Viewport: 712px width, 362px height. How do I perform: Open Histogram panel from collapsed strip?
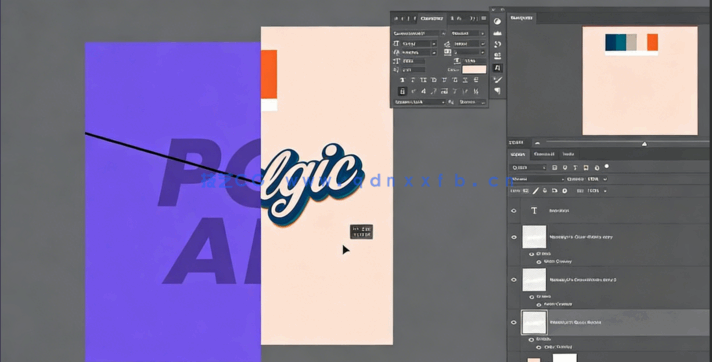497,33
